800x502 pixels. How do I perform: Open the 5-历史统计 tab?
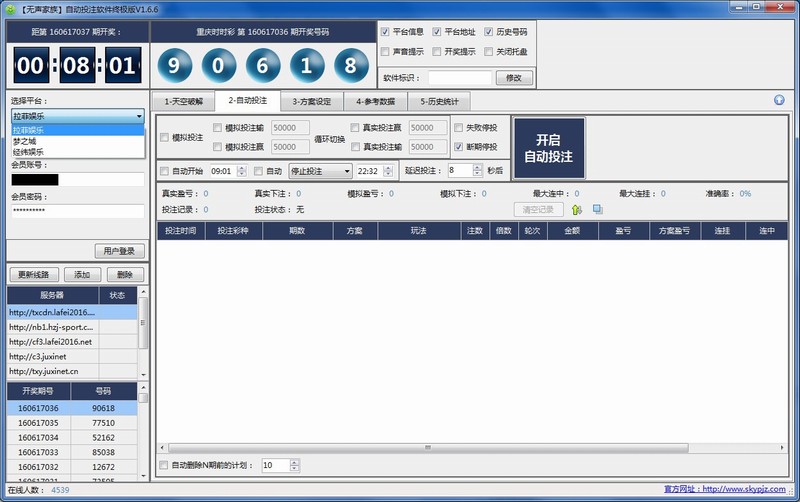coord(438,101)
